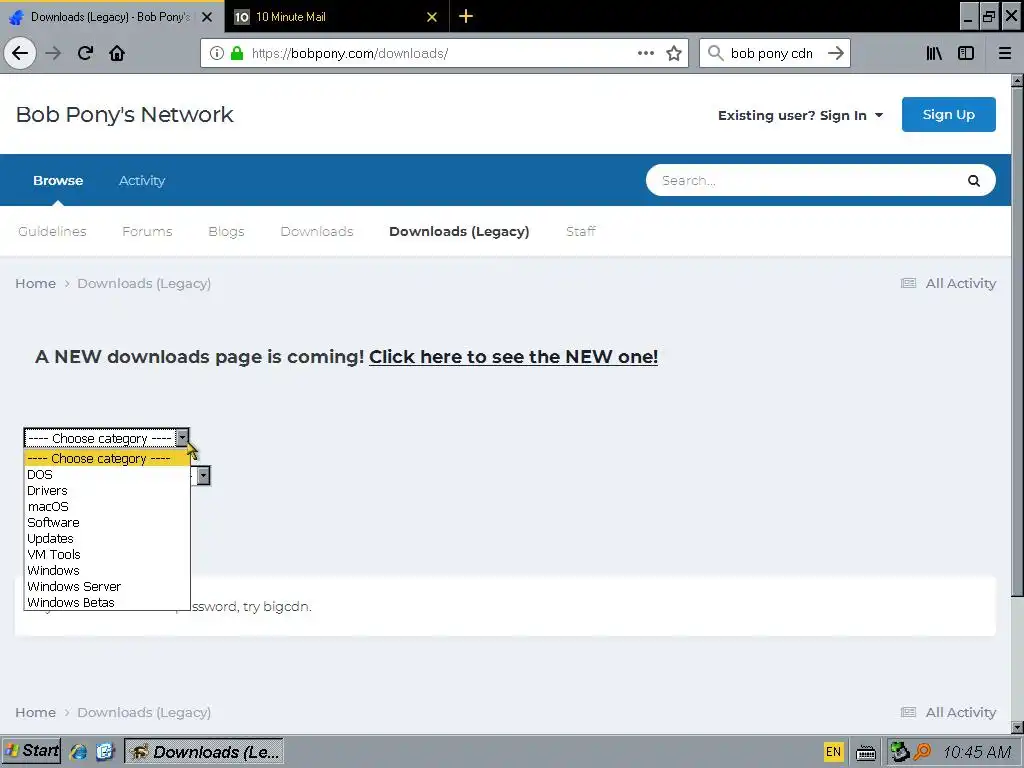1024x768 pixels.
Task: Open the browser home page icon
Action: (x=117, y=53)
